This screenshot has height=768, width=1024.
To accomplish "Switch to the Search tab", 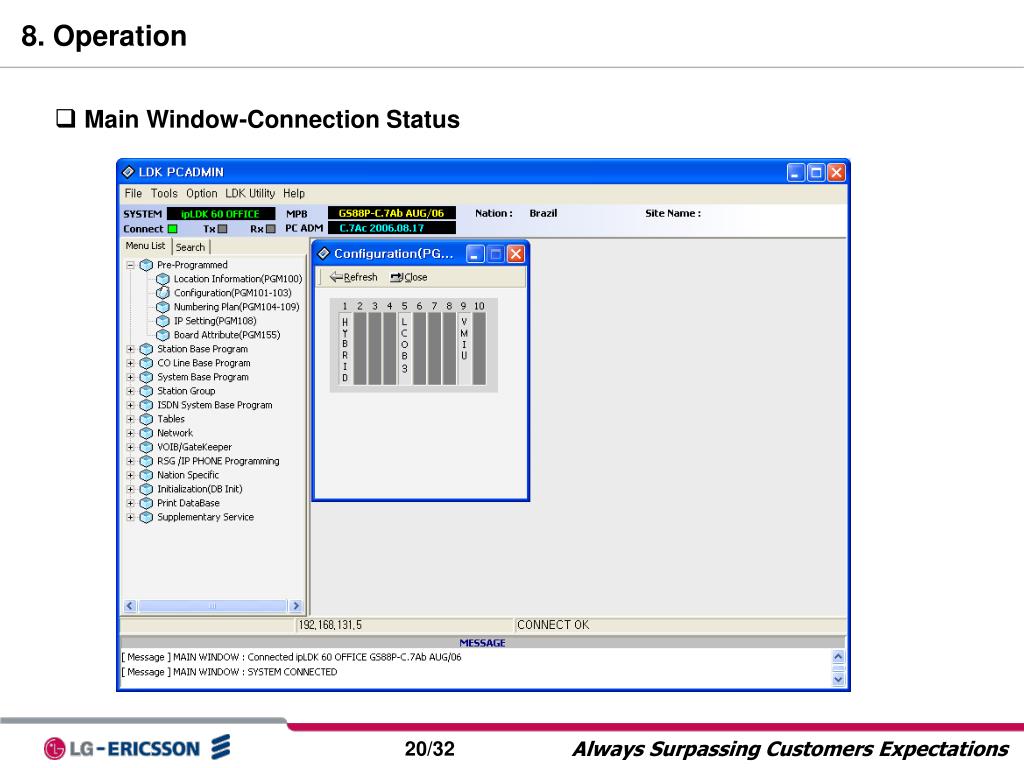I will pyautogui.click(x=190, y=247).
